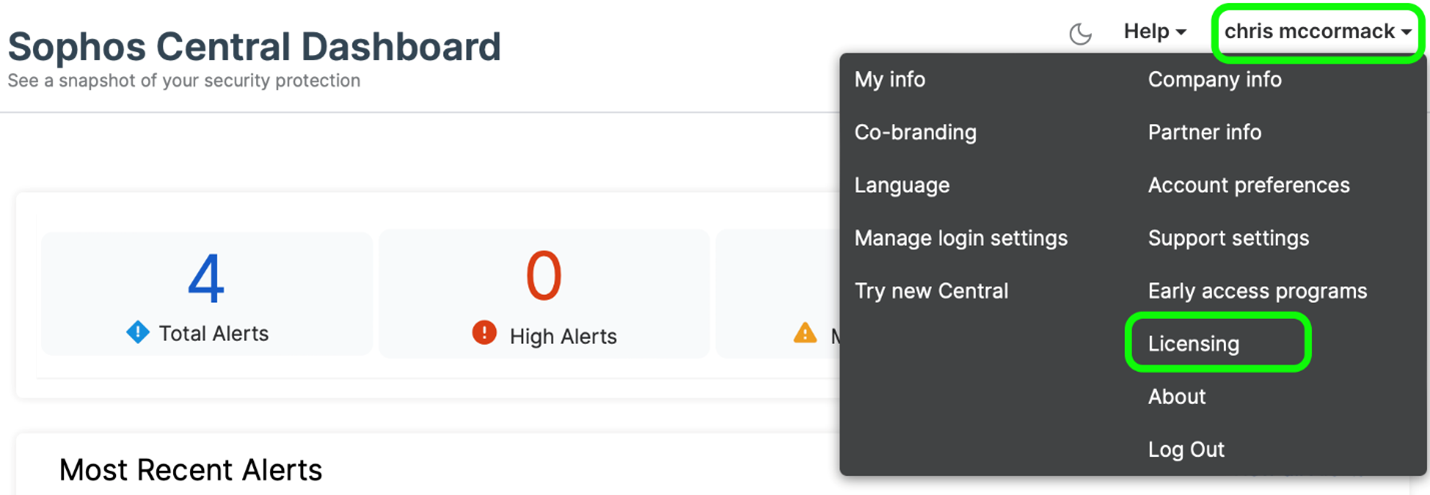Select Partner info entry
1430x495 pixels.
(1204, 133)
